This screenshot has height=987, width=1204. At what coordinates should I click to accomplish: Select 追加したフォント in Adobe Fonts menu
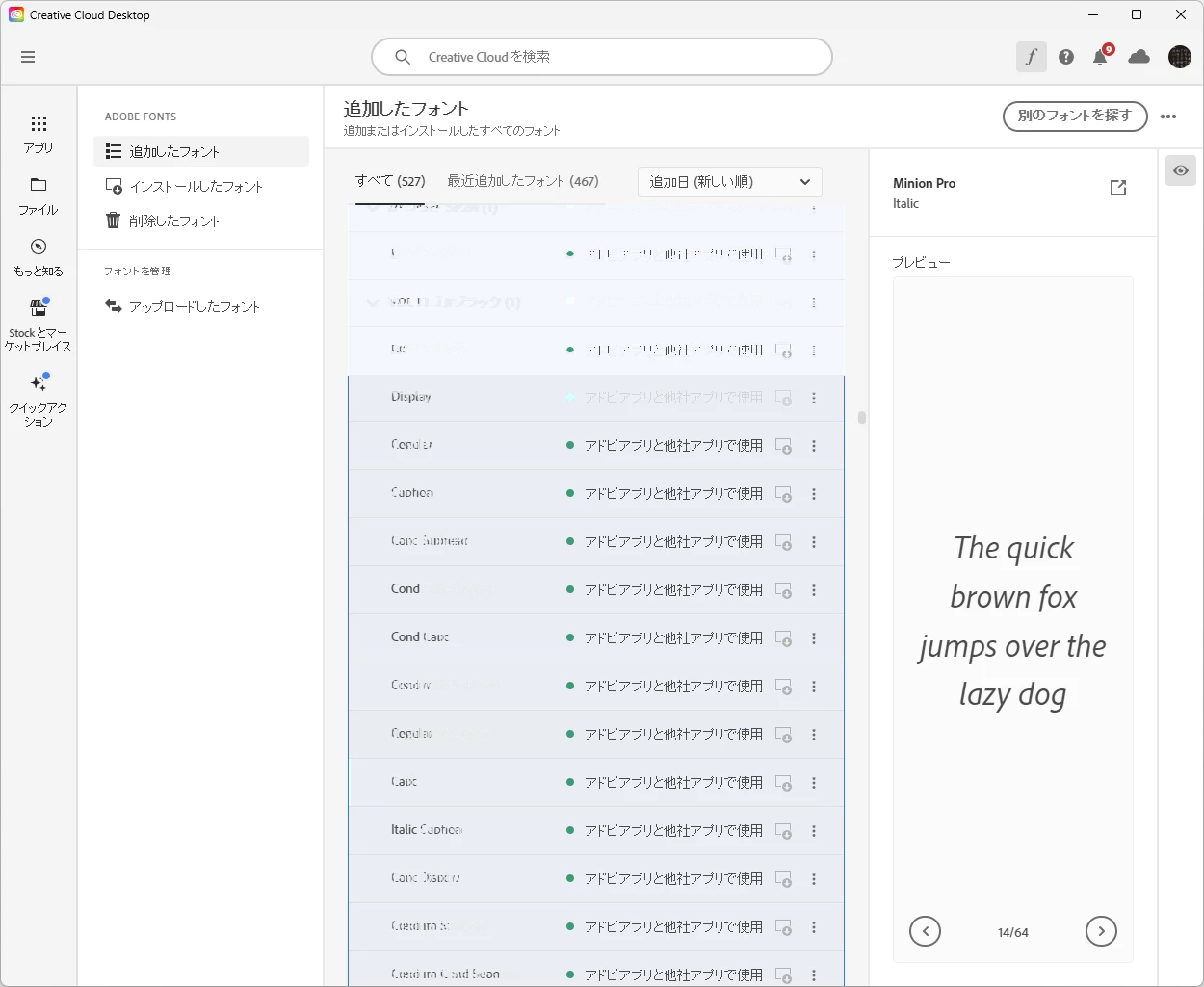[201, 151]
